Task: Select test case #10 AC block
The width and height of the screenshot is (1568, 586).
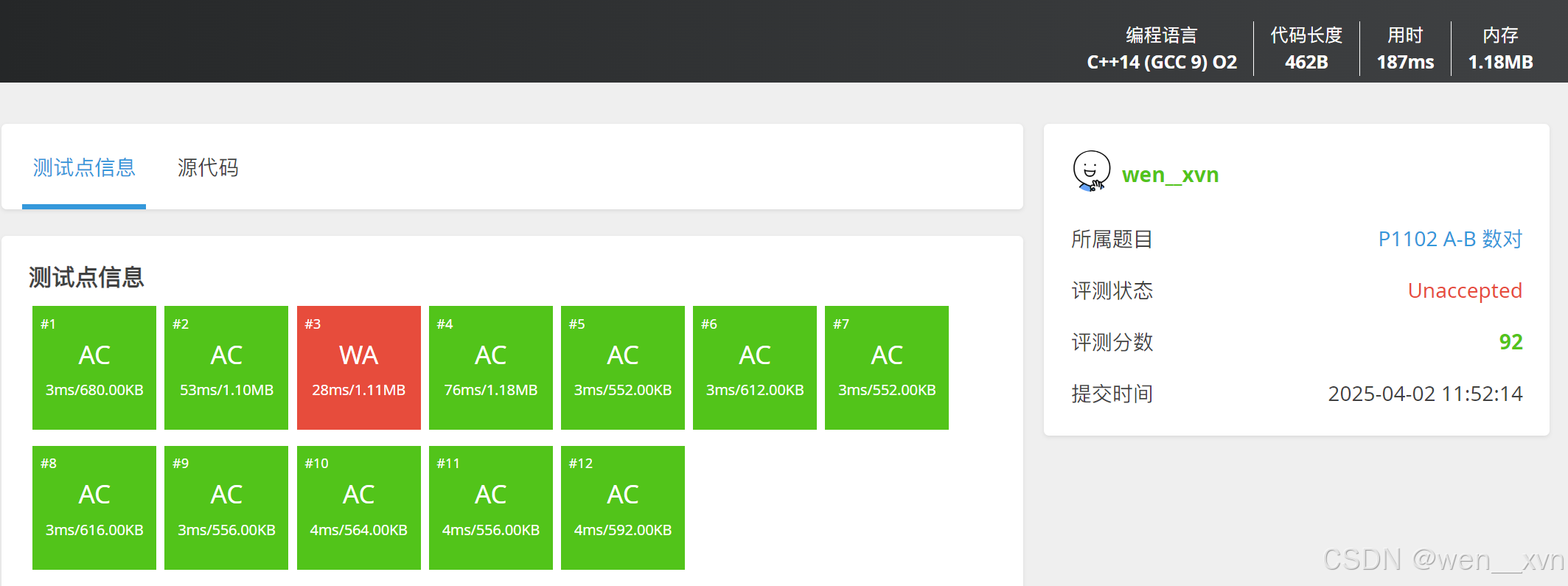Action: click(359, 508)
